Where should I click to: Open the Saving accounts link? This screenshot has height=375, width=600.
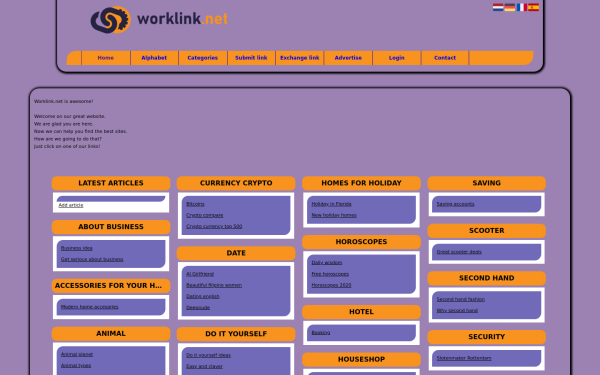(455, 204)
